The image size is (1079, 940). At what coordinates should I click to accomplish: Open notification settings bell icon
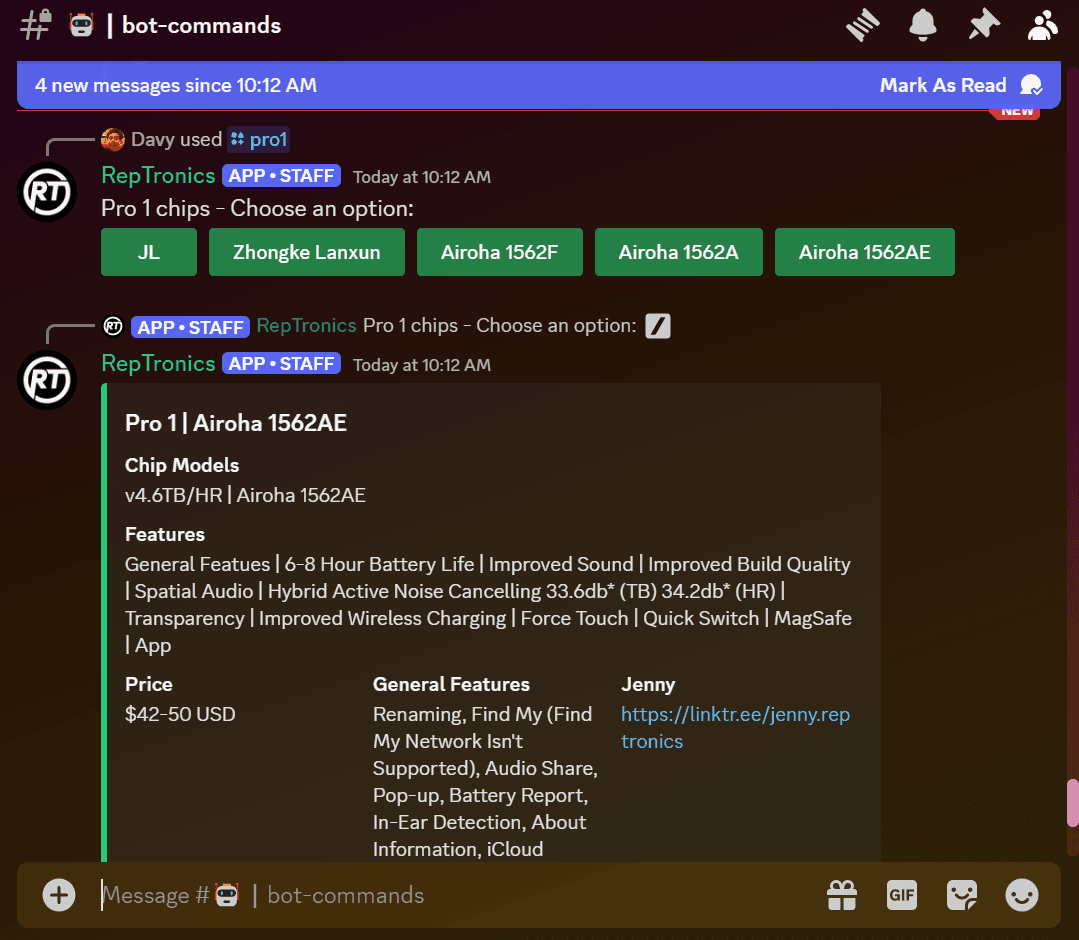pos(923,25)
